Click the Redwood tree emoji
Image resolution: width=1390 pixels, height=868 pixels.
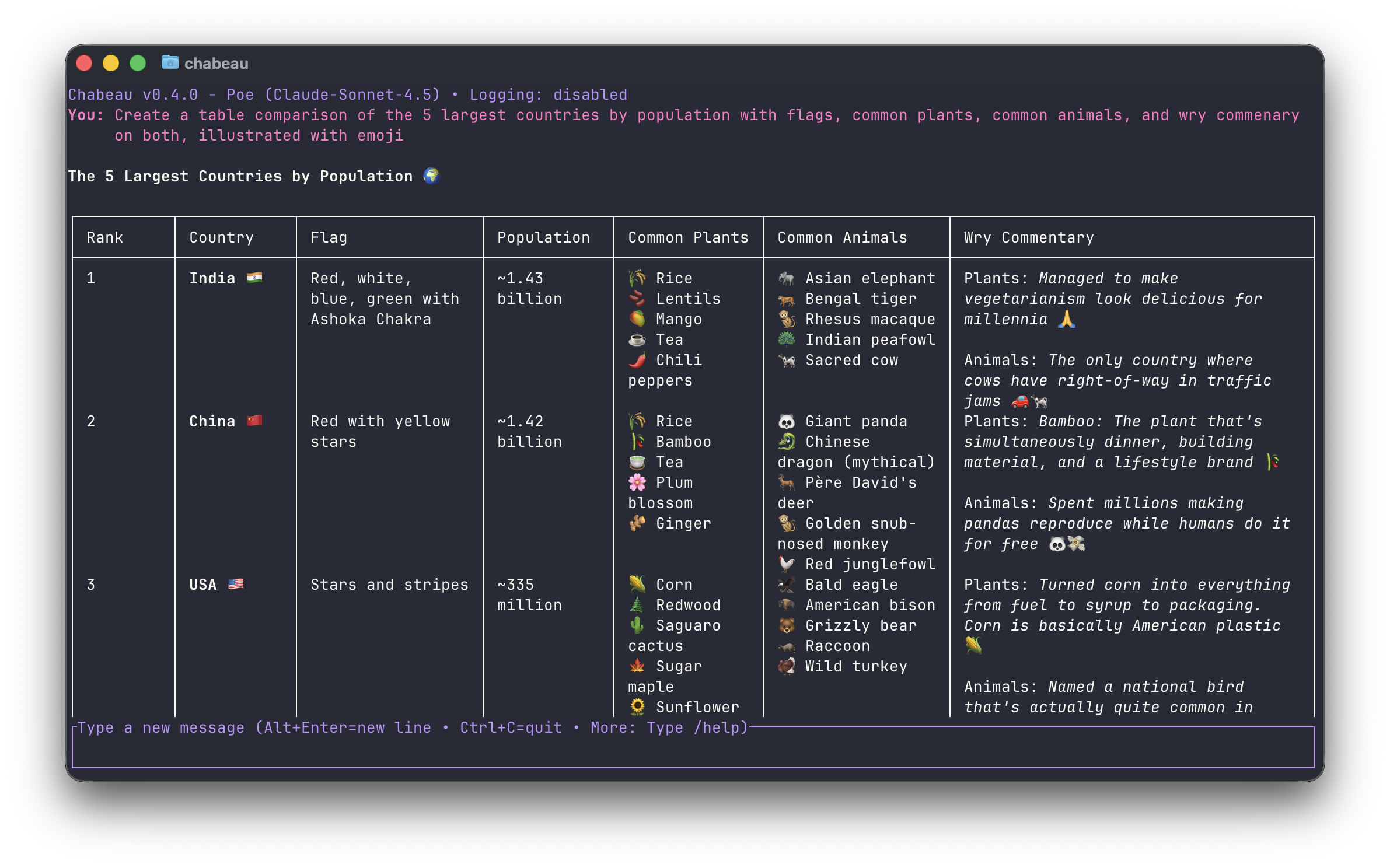click(x=637, y=605)
